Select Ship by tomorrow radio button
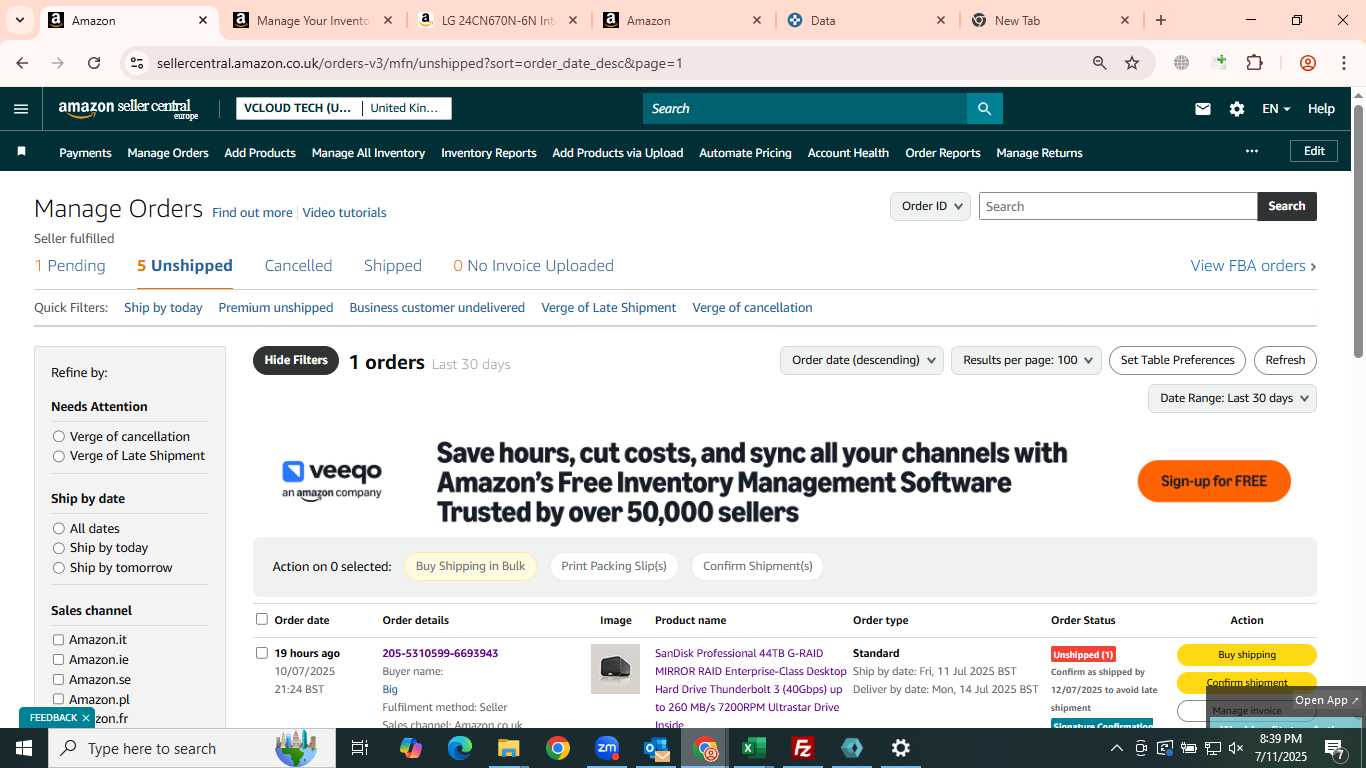 (x=59, y=568)
